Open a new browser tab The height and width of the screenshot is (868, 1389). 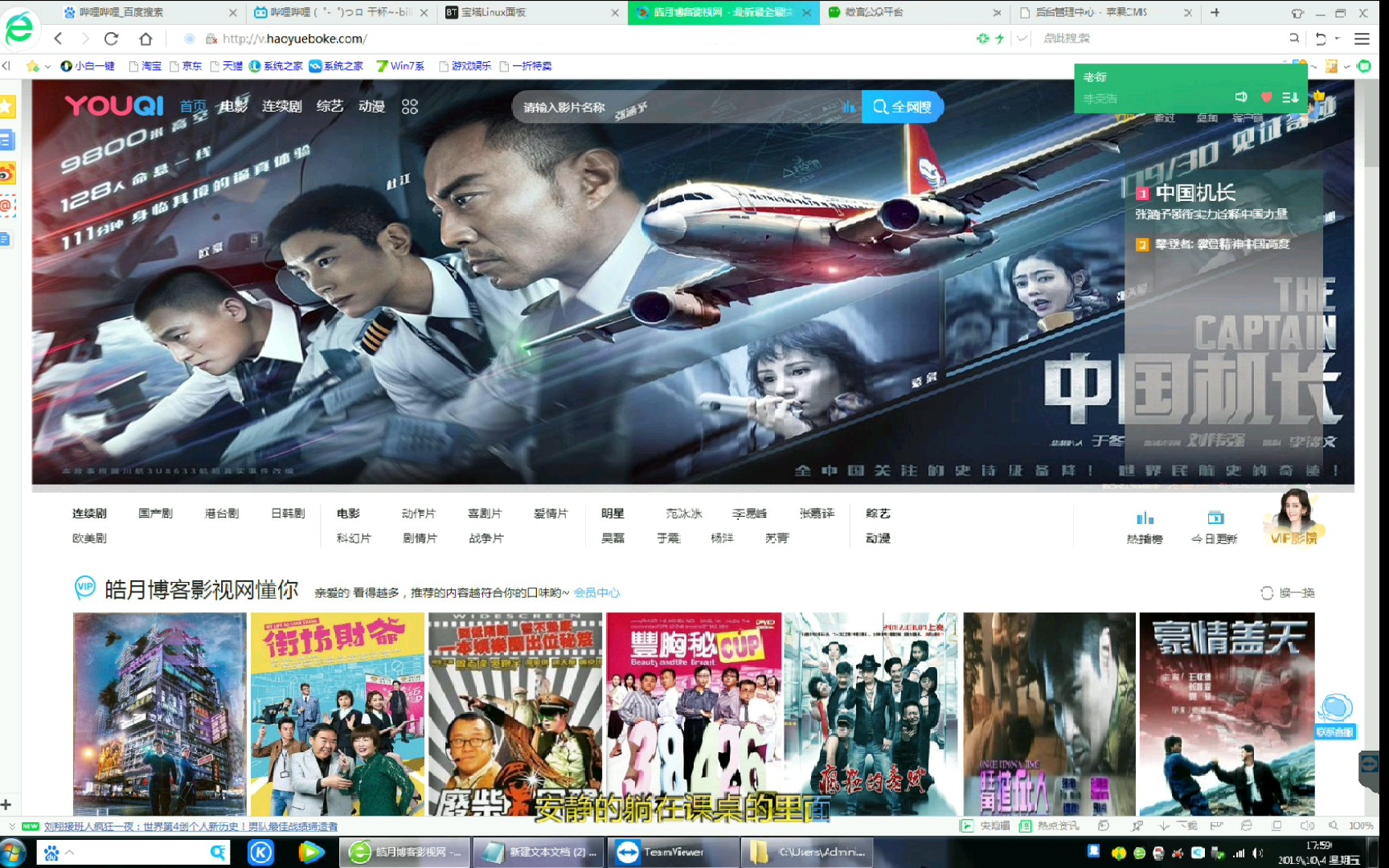pyautogui.click(x=1215, y=12)
